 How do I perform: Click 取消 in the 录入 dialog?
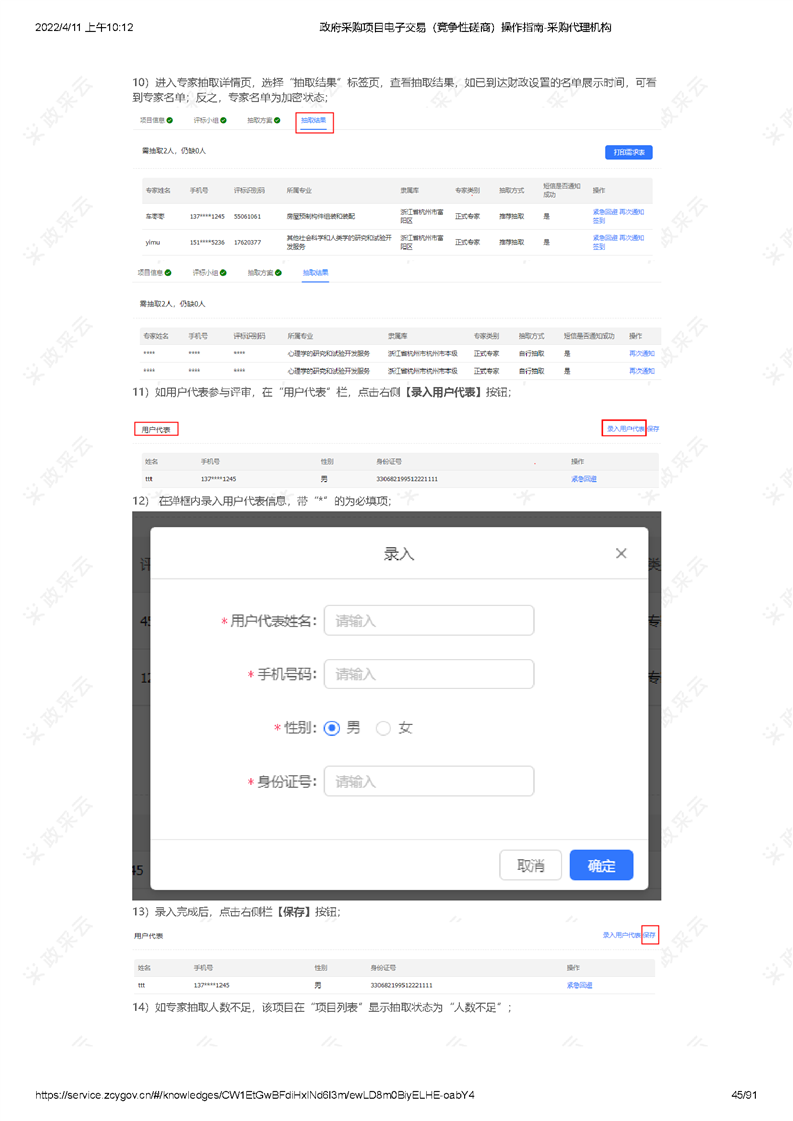tap(530, 865)
